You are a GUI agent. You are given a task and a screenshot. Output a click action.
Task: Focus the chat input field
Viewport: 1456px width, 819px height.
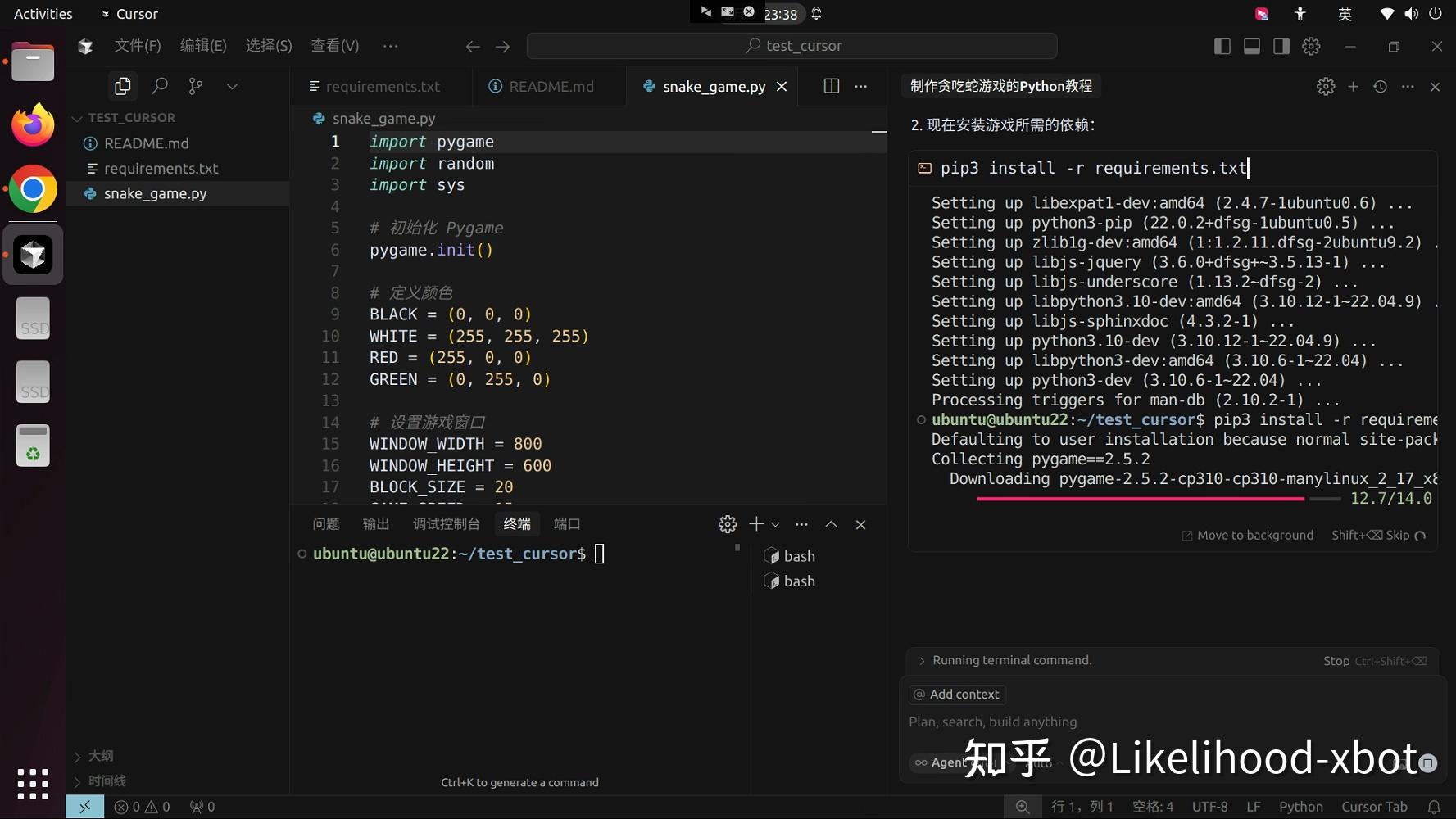coord(1172,722)
